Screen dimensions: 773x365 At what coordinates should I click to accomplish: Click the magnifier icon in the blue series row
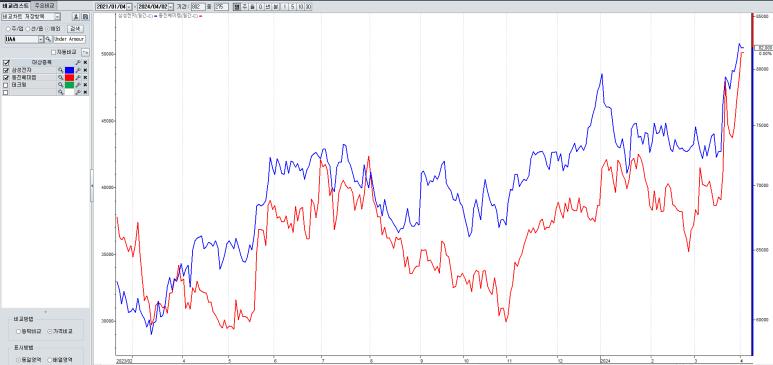pyautogui.click(x=61, y=71)
